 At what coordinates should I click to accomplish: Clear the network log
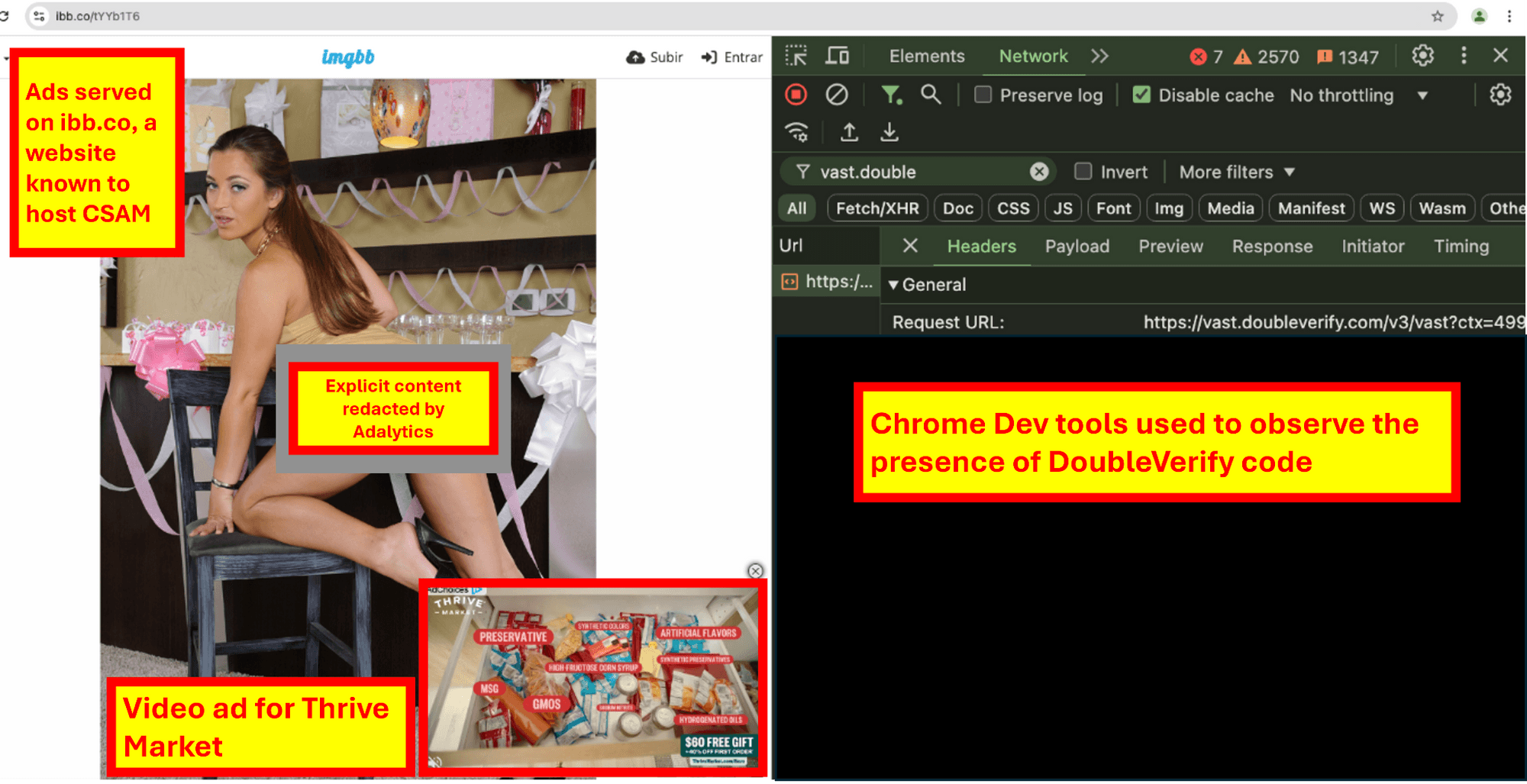tap(837, 95)
